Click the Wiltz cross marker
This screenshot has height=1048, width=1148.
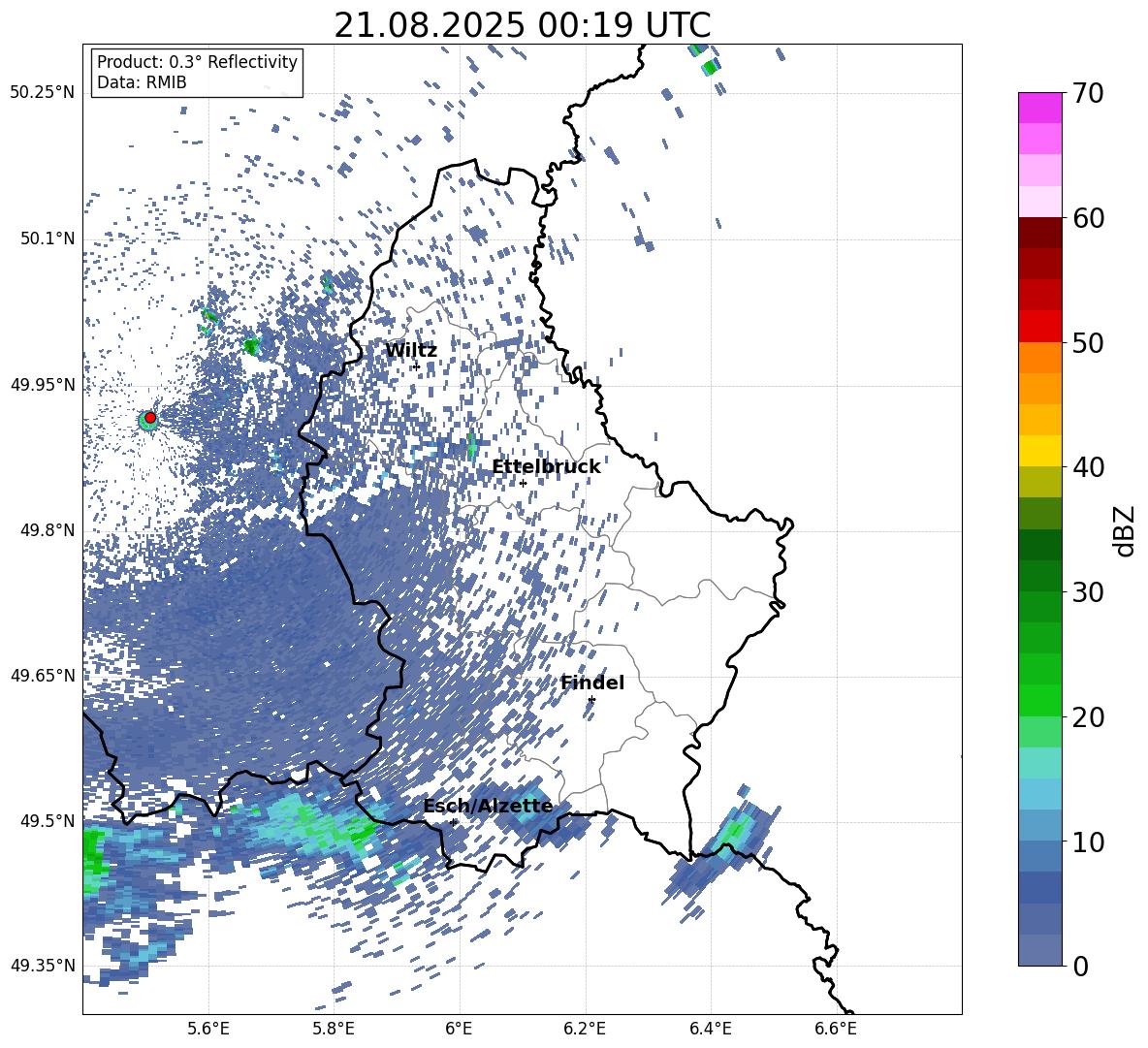point(417,366)
